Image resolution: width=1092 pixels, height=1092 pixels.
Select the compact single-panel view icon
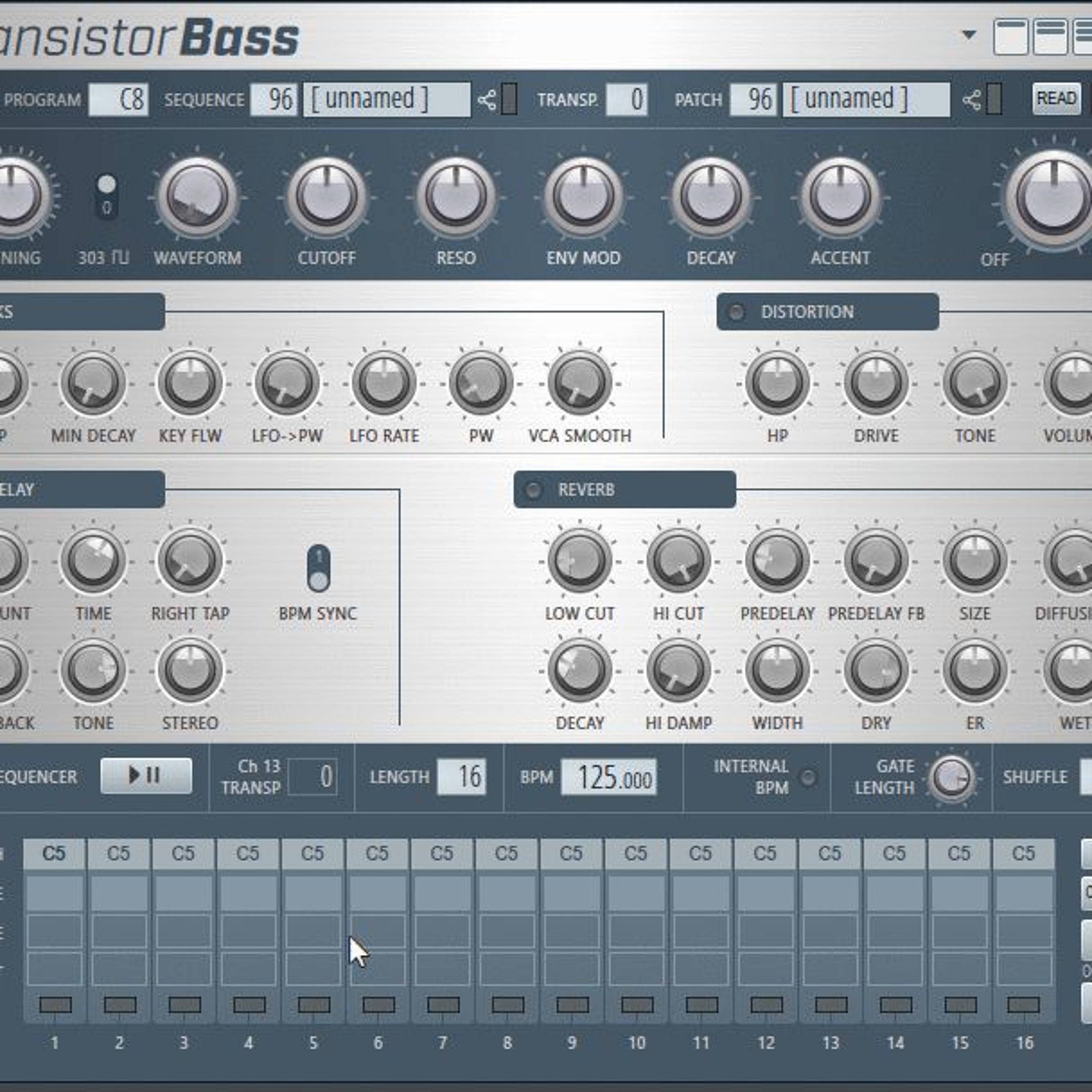tap(1010, 36)
